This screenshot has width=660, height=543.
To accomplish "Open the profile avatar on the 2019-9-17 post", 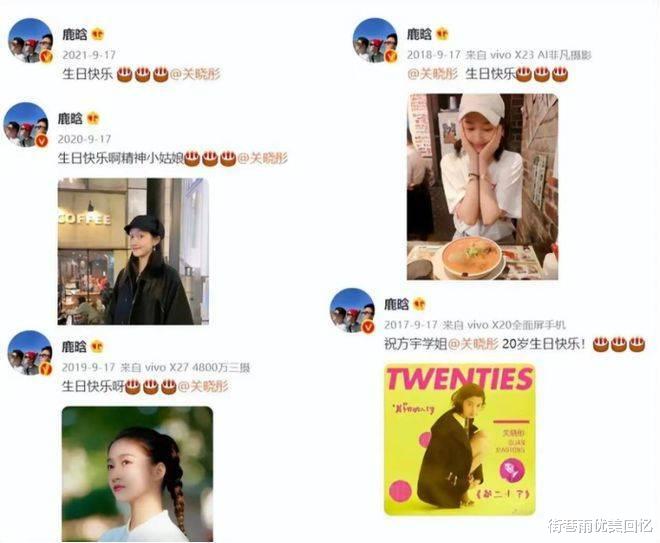I will (30, 353).
